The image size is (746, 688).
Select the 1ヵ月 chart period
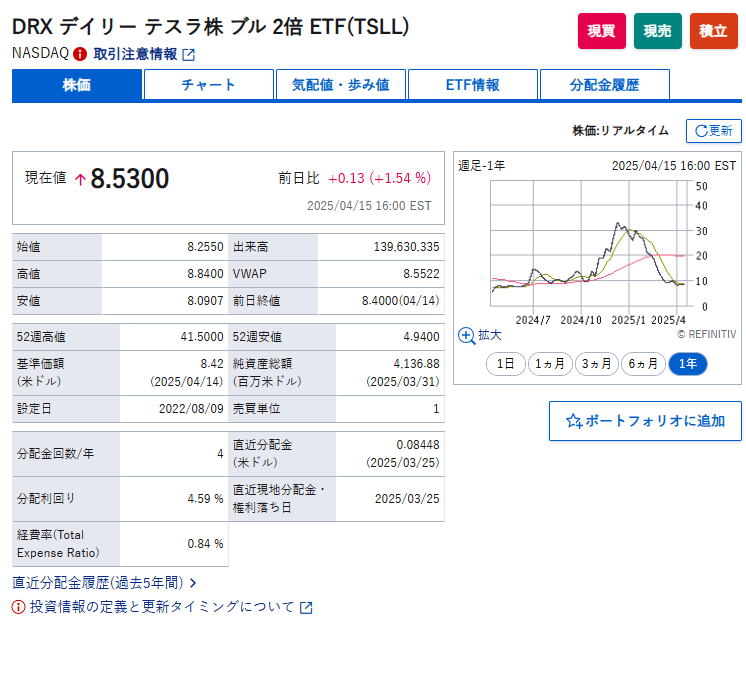(550, 364)
